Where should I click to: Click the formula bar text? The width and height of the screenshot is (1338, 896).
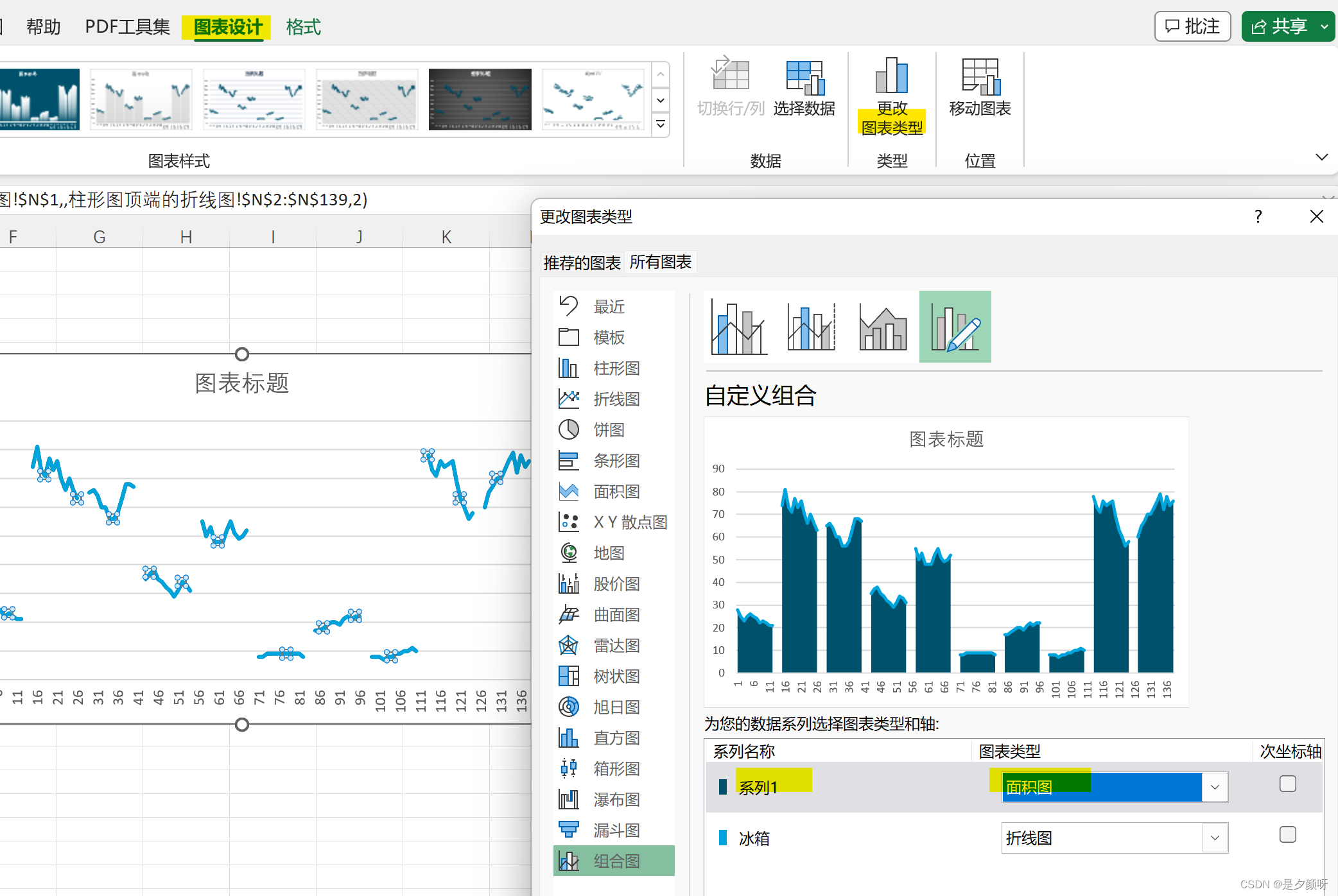coord(184,200)
